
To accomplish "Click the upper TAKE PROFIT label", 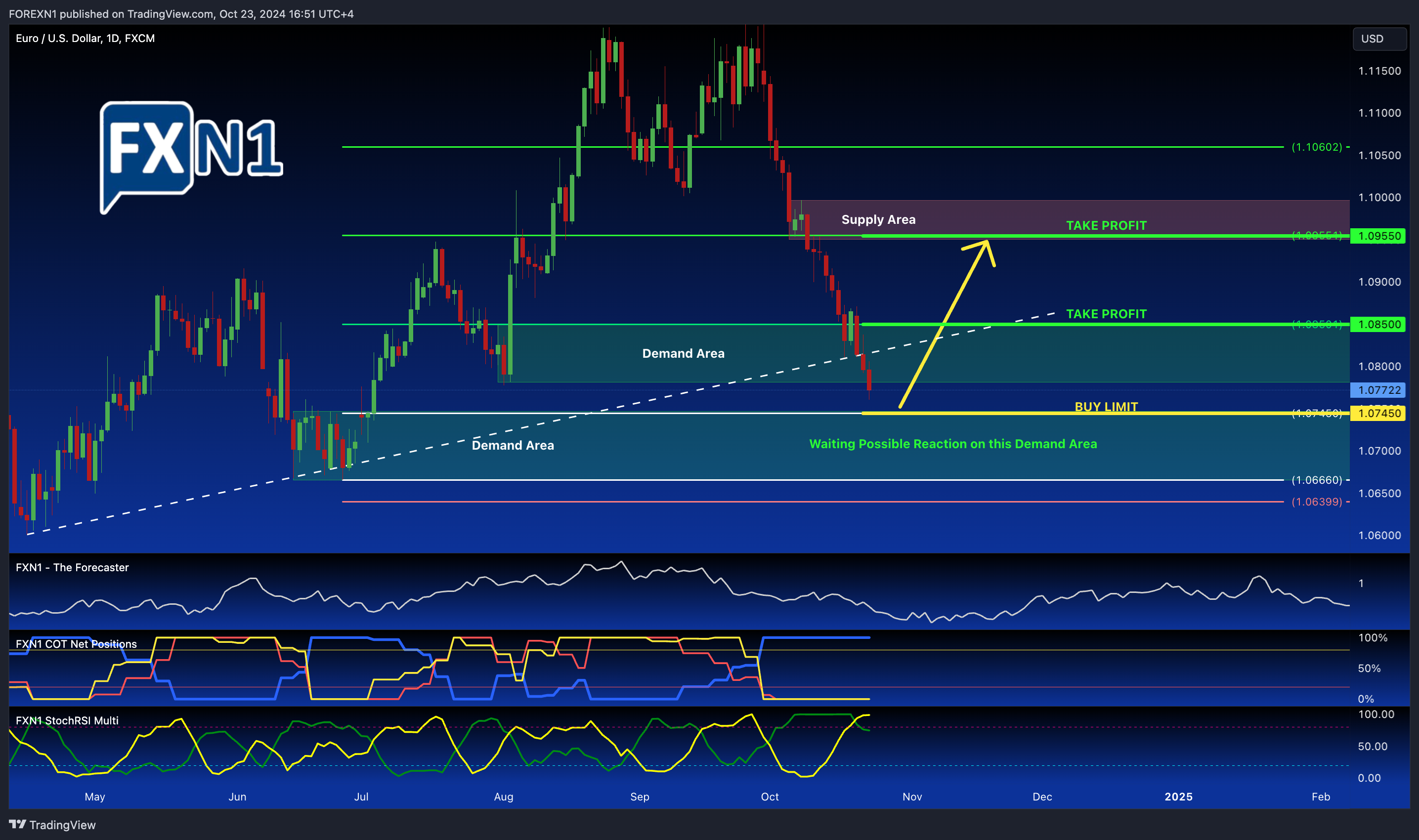I will 1106,225.
